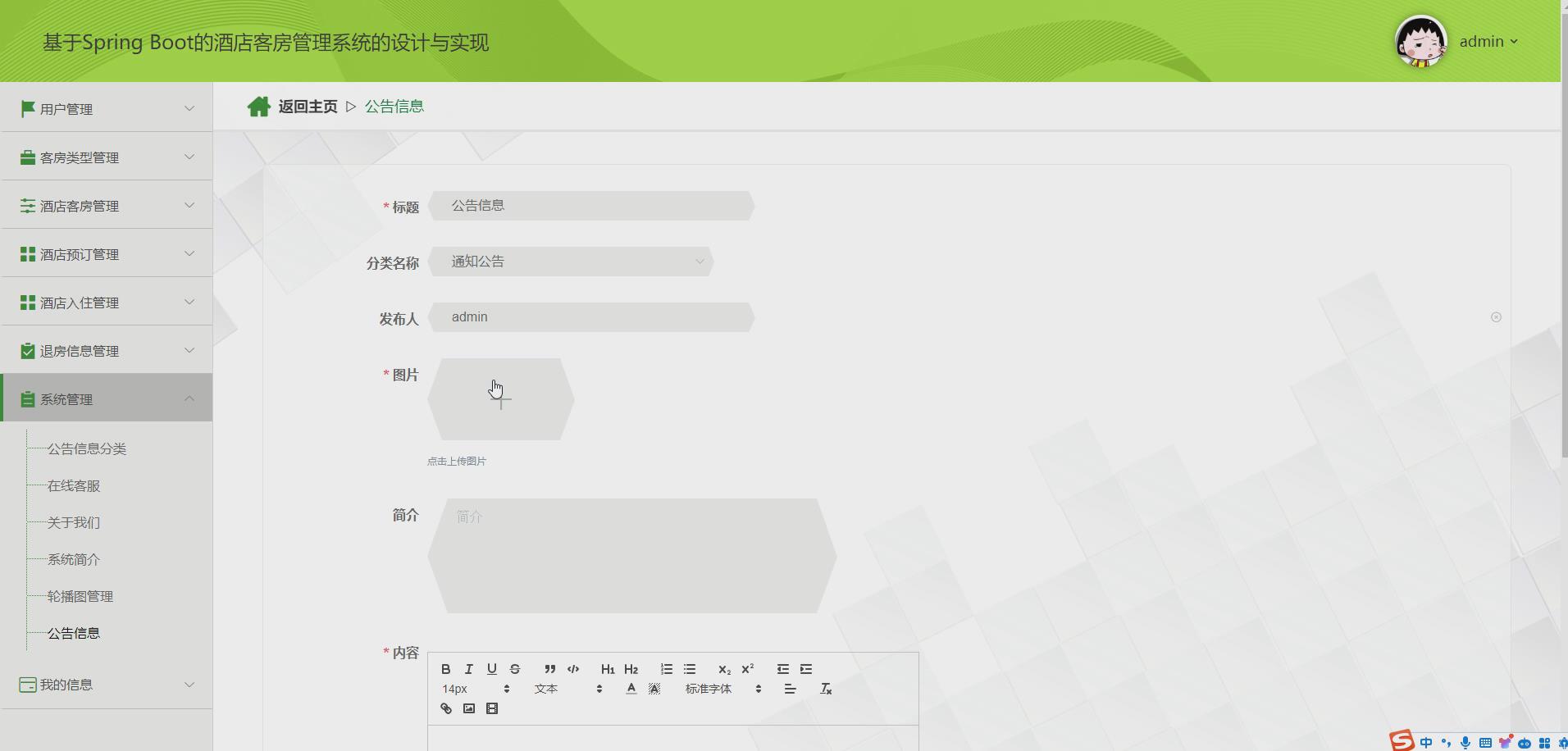Expand the 酒店客房管理 menu
The image size is (1568, 751).
(107, 205)
